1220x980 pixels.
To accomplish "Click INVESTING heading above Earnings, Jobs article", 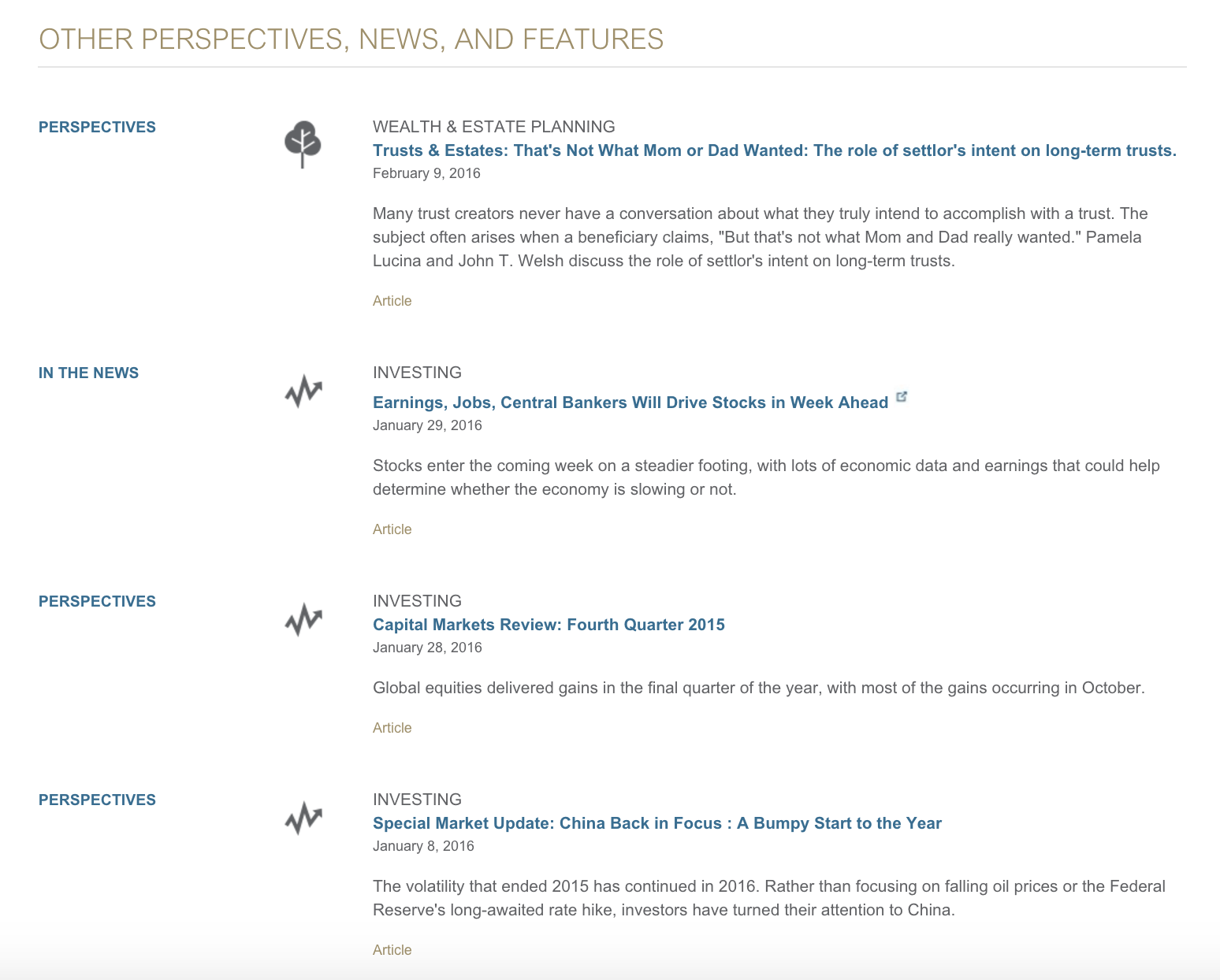I will (x=417, y=373).
